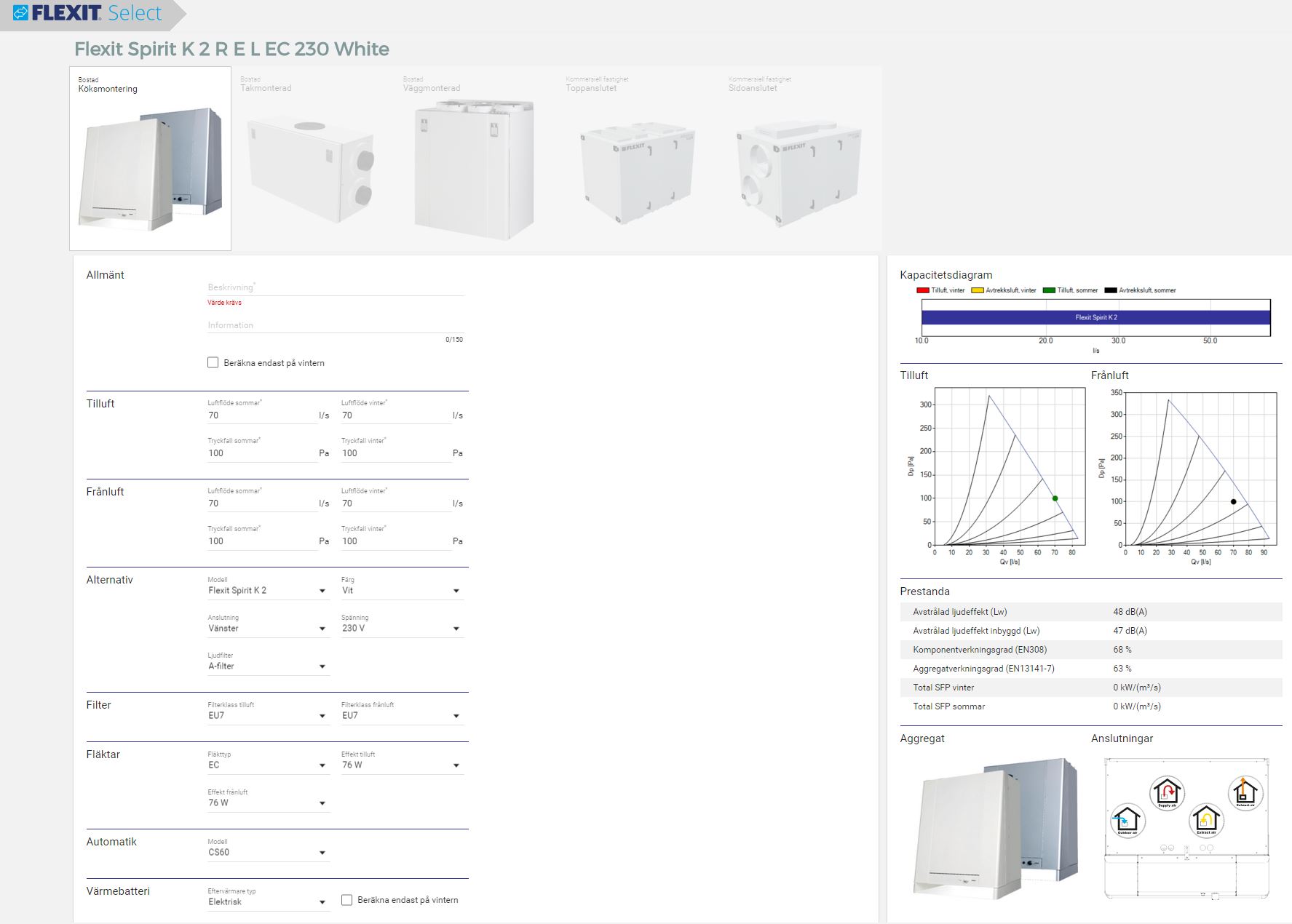Screen dimensions: 1292x924
Task: Select the Sidoanslutet product tab
Action: tap(801, 159)
